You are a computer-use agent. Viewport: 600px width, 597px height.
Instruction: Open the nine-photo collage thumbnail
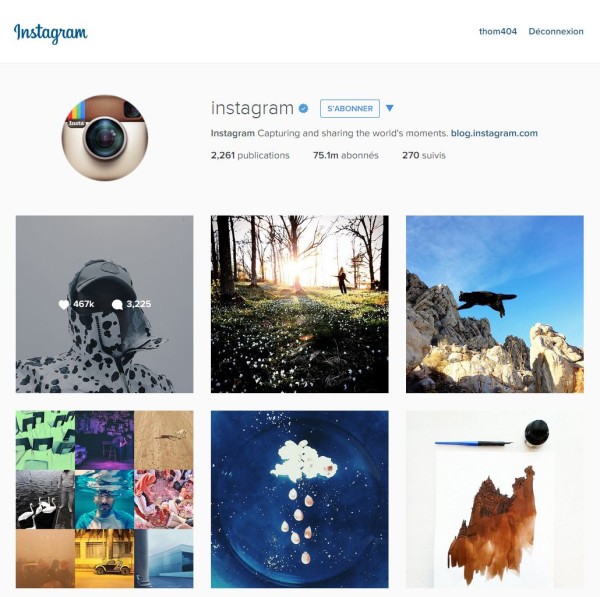tap(104, 499)
